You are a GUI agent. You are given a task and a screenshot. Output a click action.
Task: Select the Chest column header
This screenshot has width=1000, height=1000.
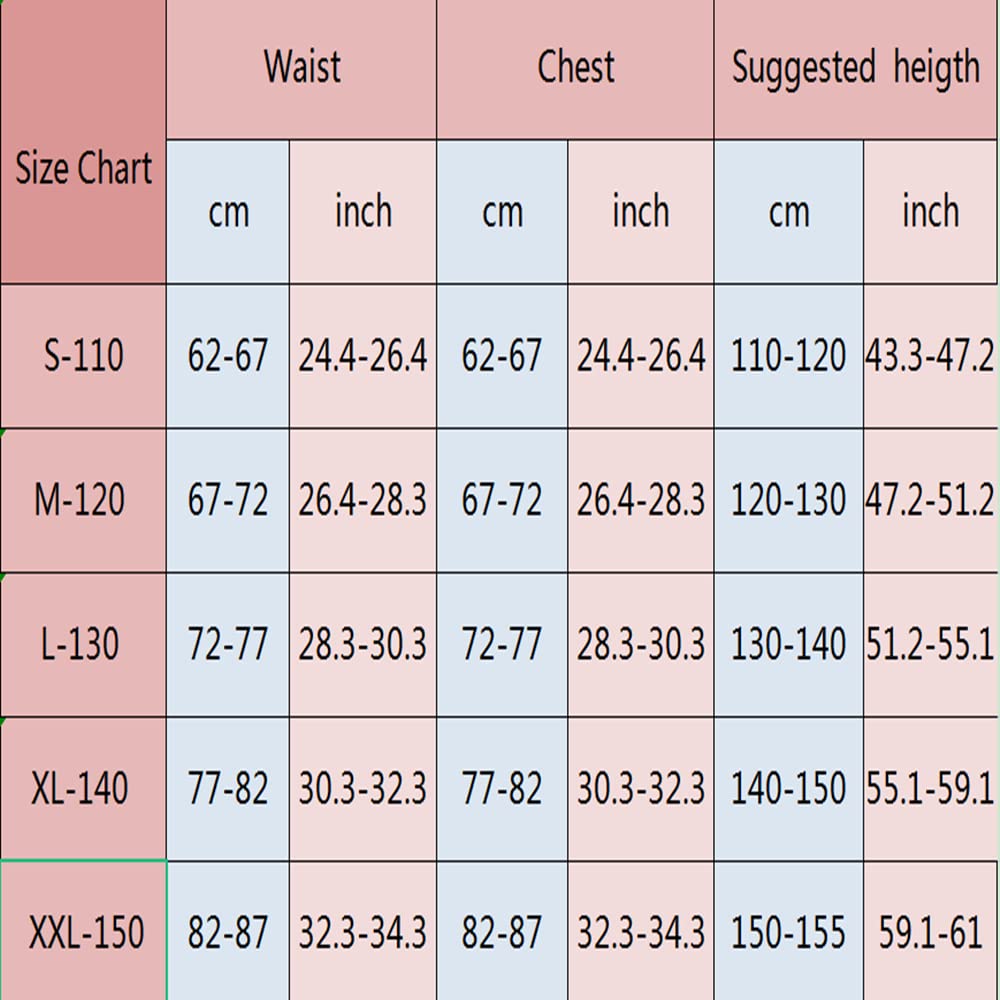[x=575, y=68]
